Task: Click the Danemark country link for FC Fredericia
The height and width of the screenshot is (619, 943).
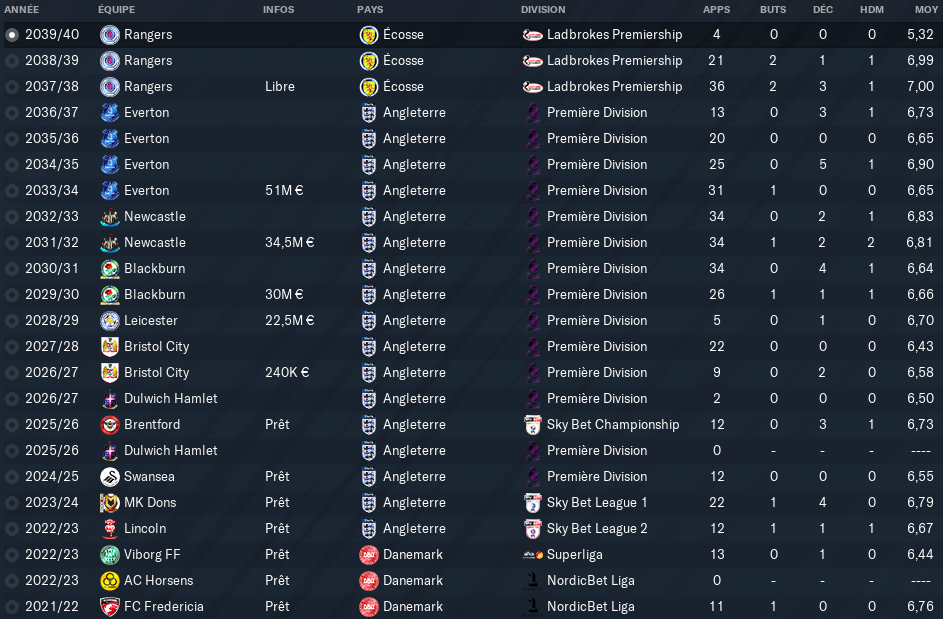Action: (413, 606)
